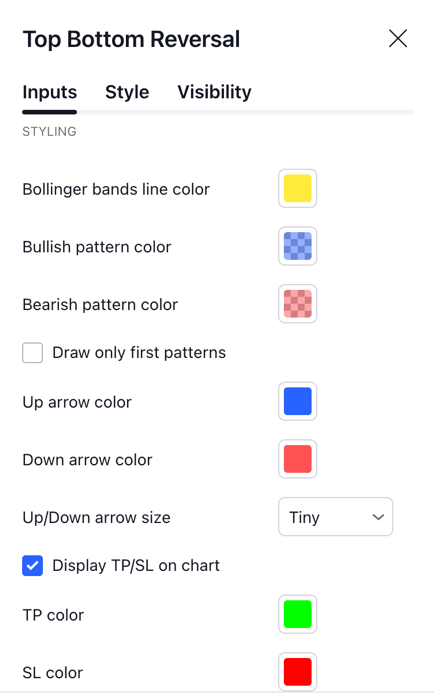Select the green TP color swatch
This screenshot has height=694, width=434.
297,614
